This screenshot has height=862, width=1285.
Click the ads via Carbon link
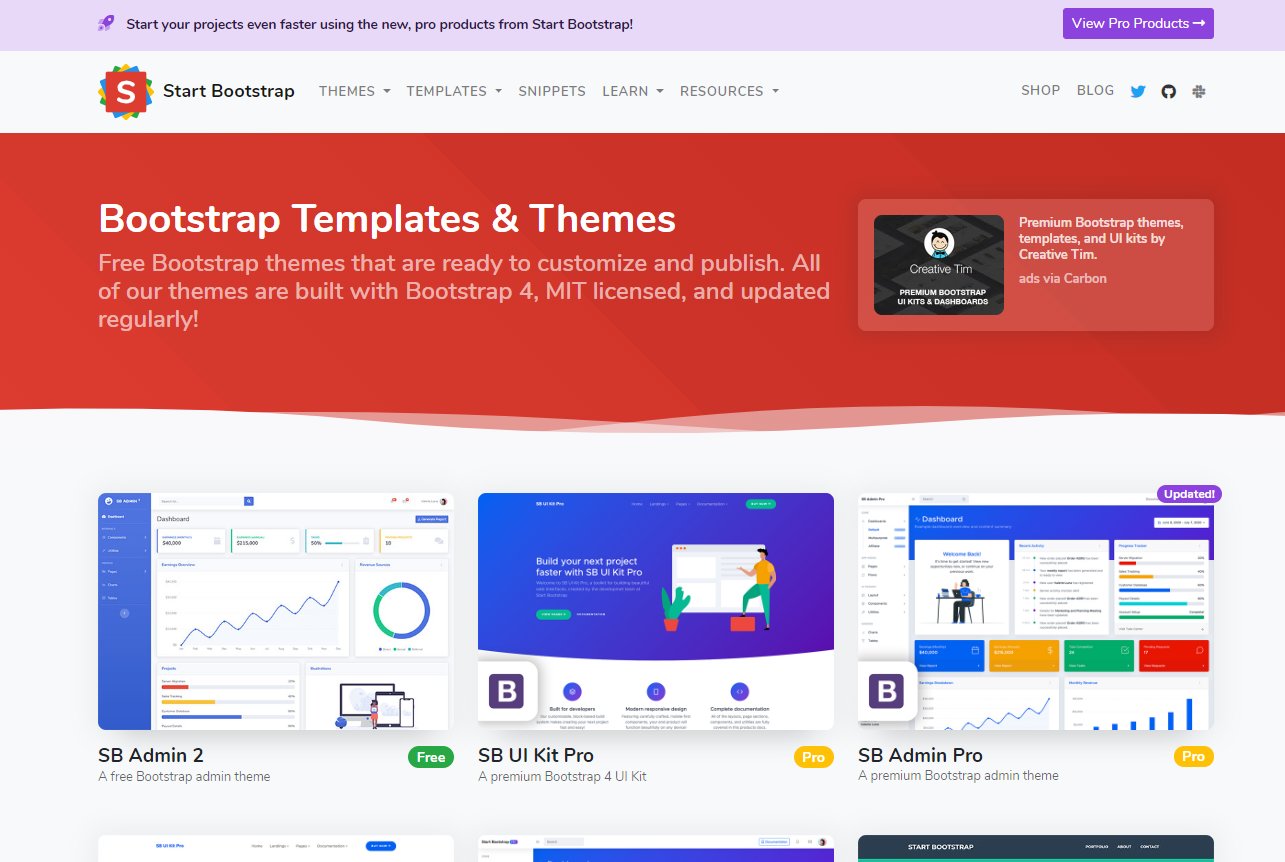(1063, 278)
